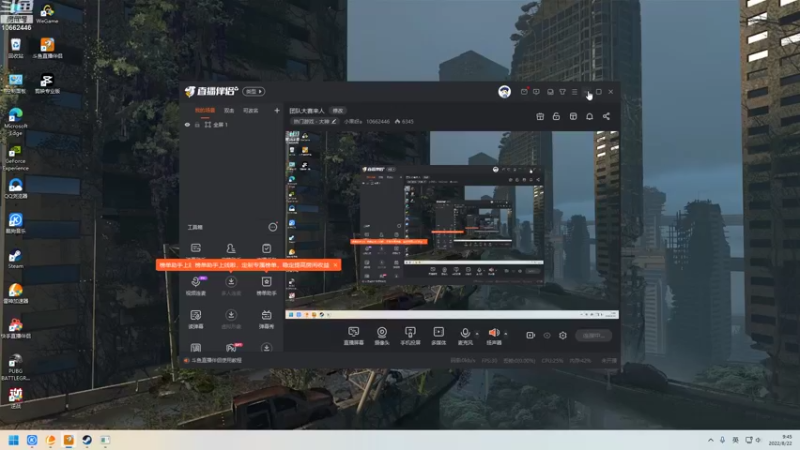The width and height of the screenshot is (800, 450).
Task: Click the CPU:25% status entry
Action: click(553, 360)
